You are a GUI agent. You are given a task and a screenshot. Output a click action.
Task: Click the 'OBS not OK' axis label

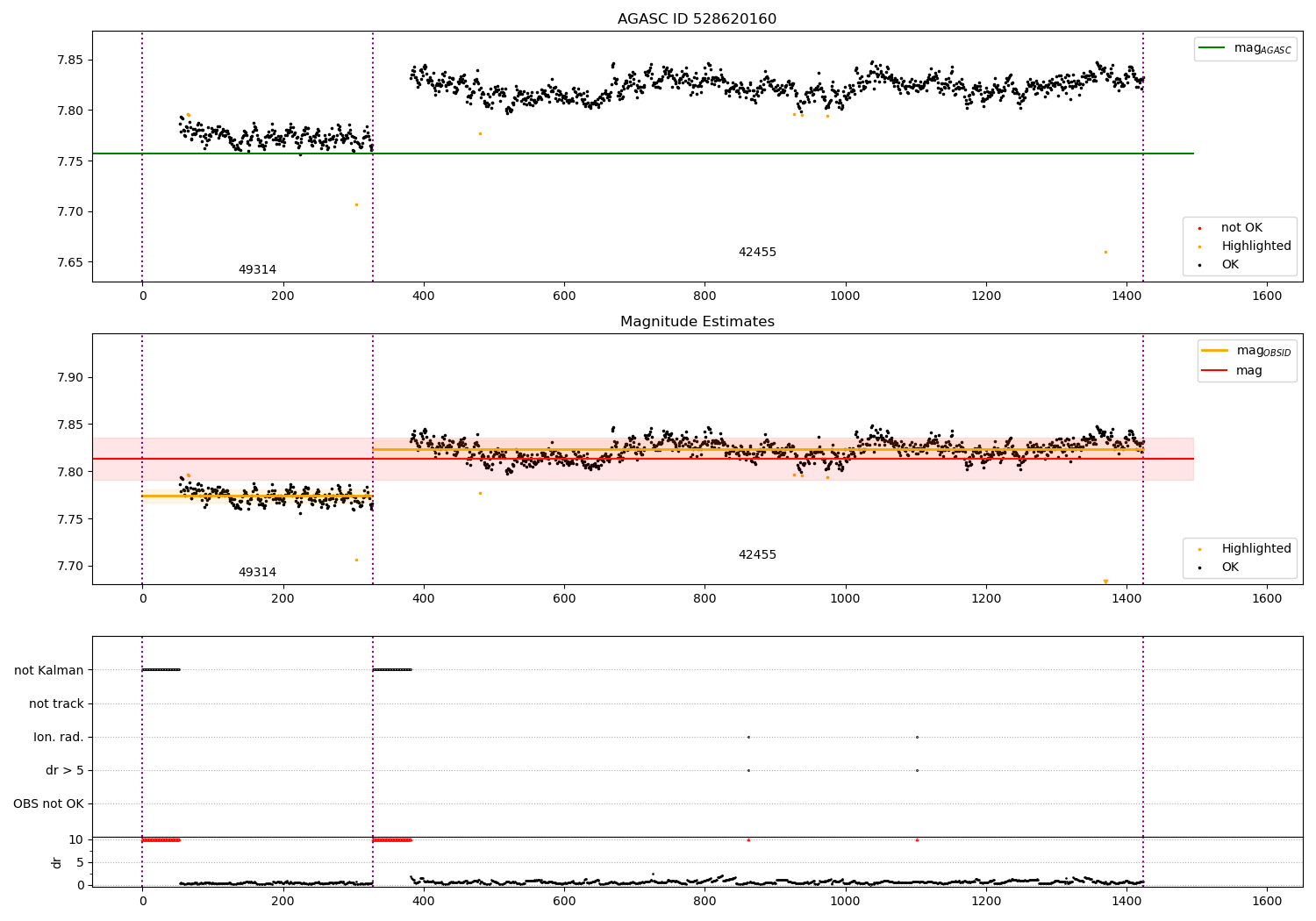(49, 804)
